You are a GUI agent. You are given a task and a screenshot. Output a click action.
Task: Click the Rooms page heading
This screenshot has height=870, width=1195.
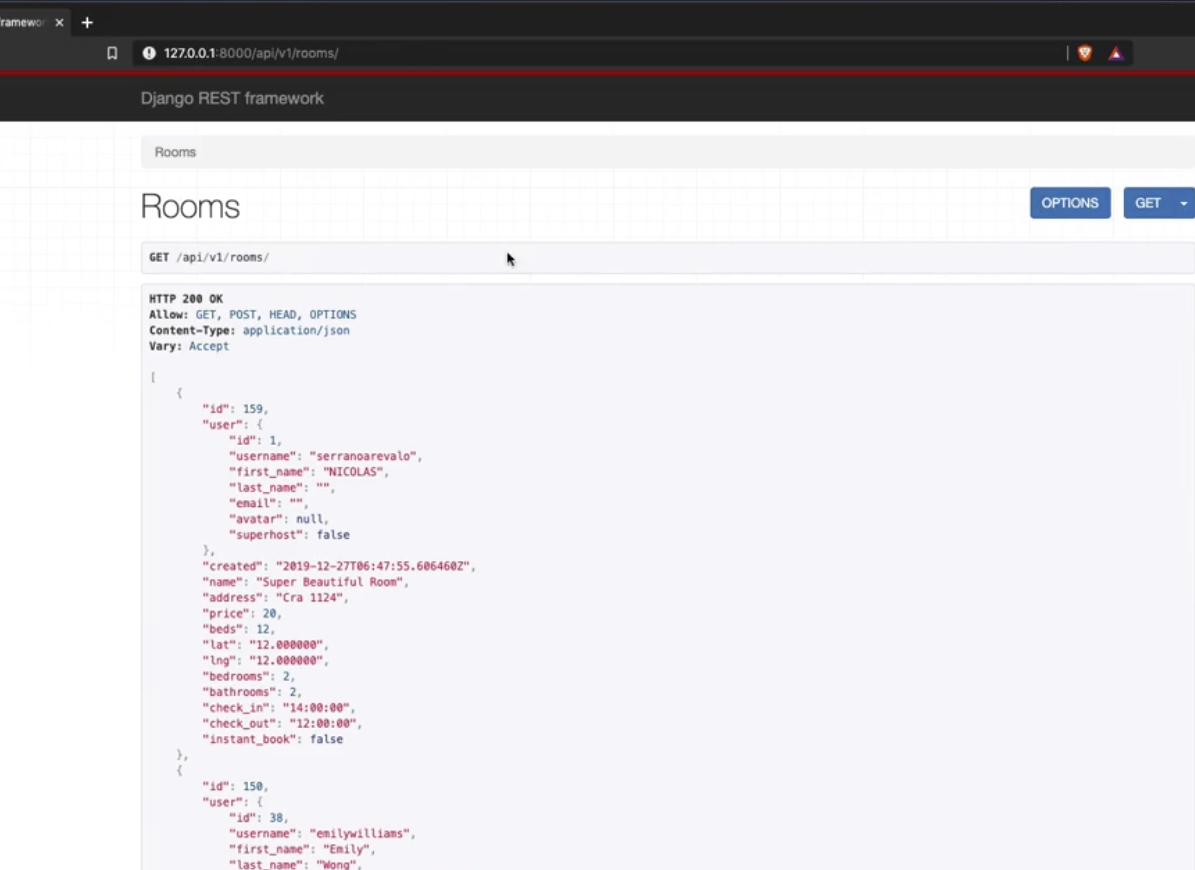190,206
